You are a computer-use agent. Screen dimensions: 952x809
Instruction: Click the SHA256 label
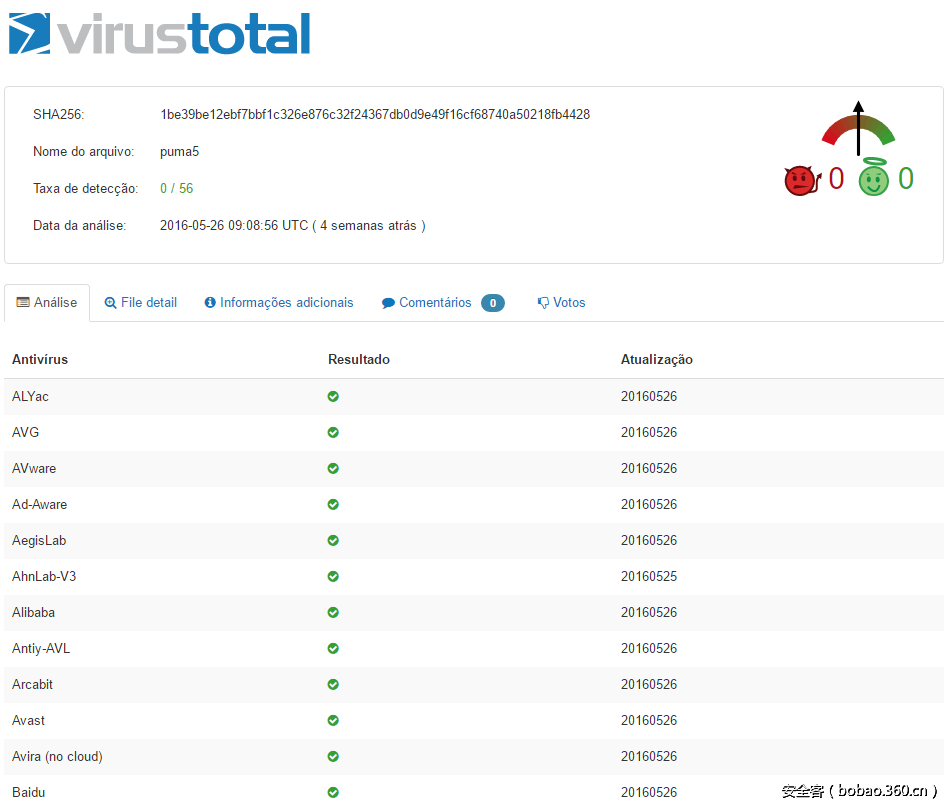pyautogui.click(x=58, y=115)
